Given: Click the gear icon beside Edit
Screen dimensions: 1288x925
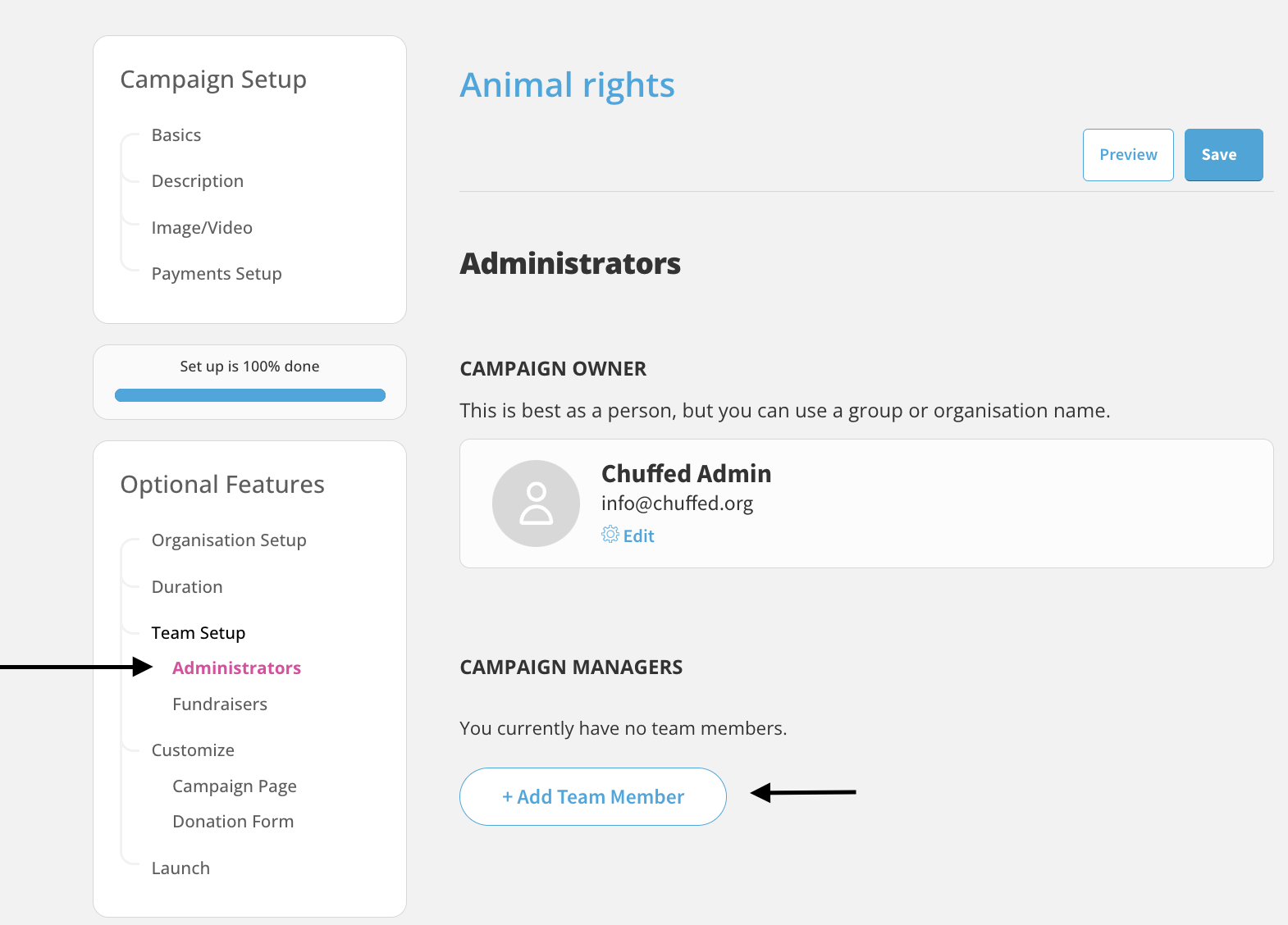Looking at the screenshot, I should tap(610, 535).
